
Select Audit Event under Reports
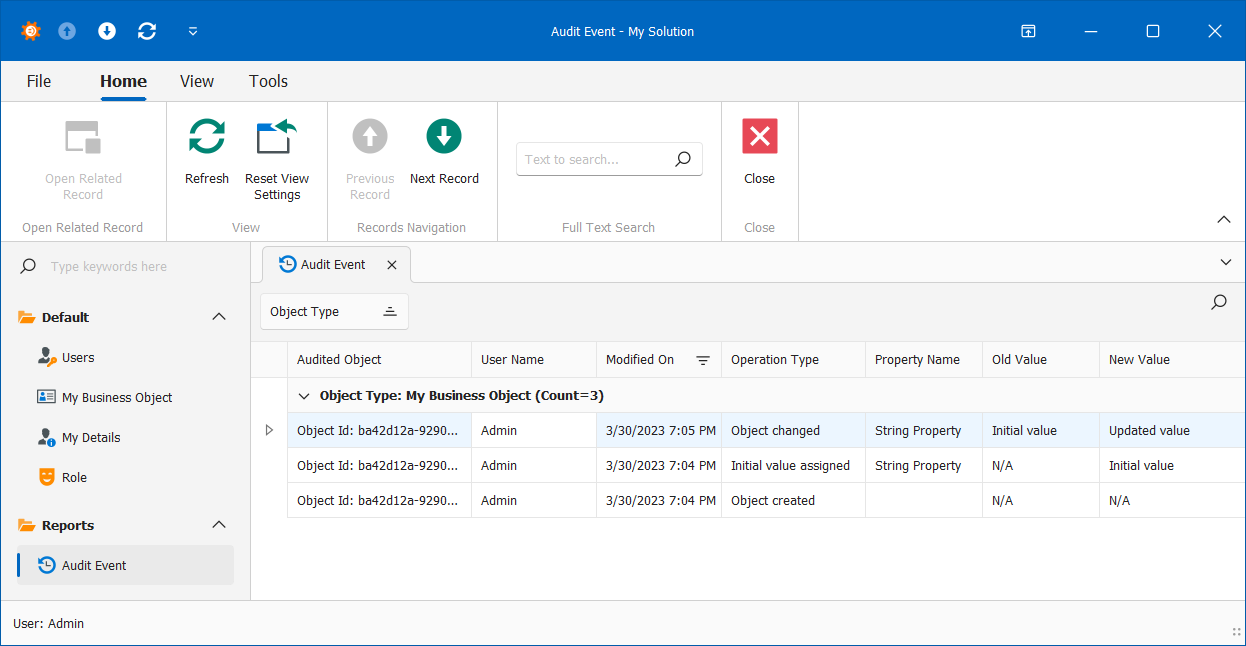pyautogui.click(x=126, y=565)
